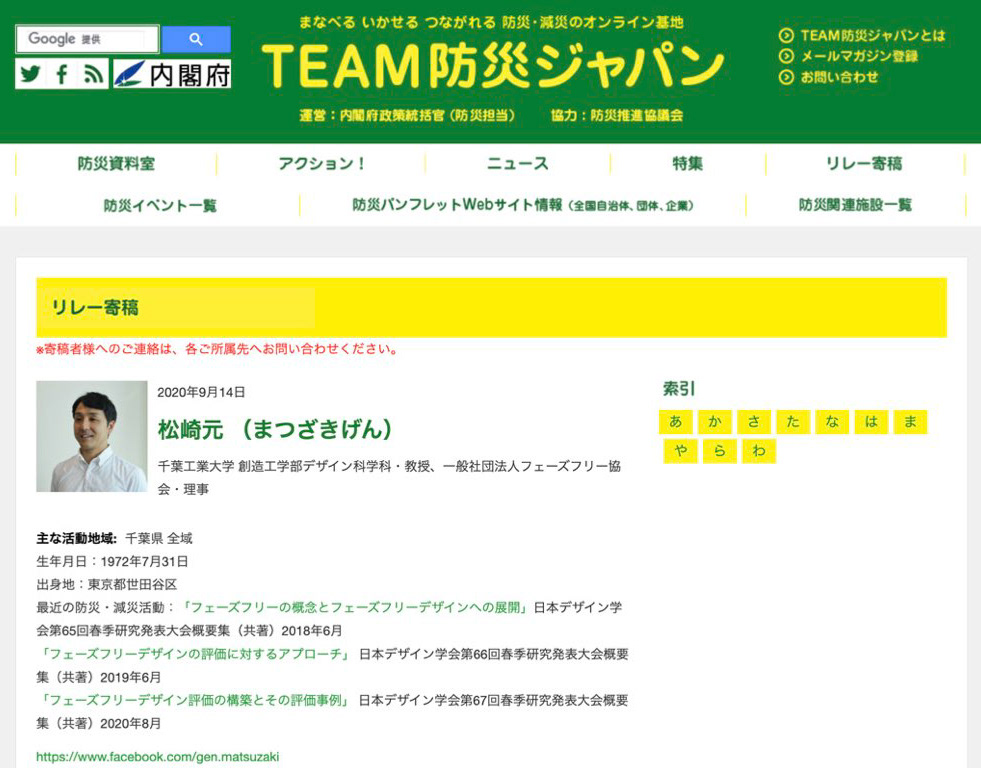
Task: Open the TEAM防災ジャパンとは link
Action: click(873, 36)
